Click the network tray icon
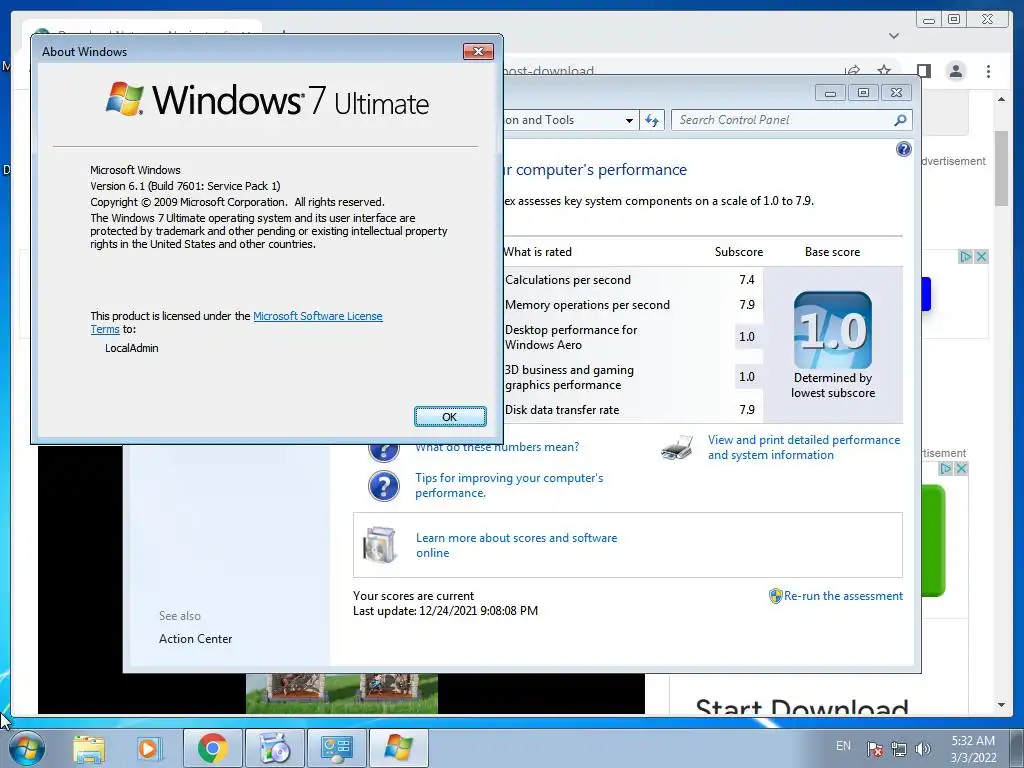 click(899, 749)
